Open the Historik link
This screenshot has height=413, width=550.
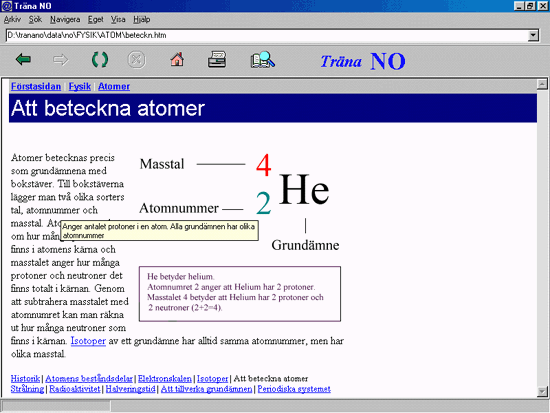[25, 379]
